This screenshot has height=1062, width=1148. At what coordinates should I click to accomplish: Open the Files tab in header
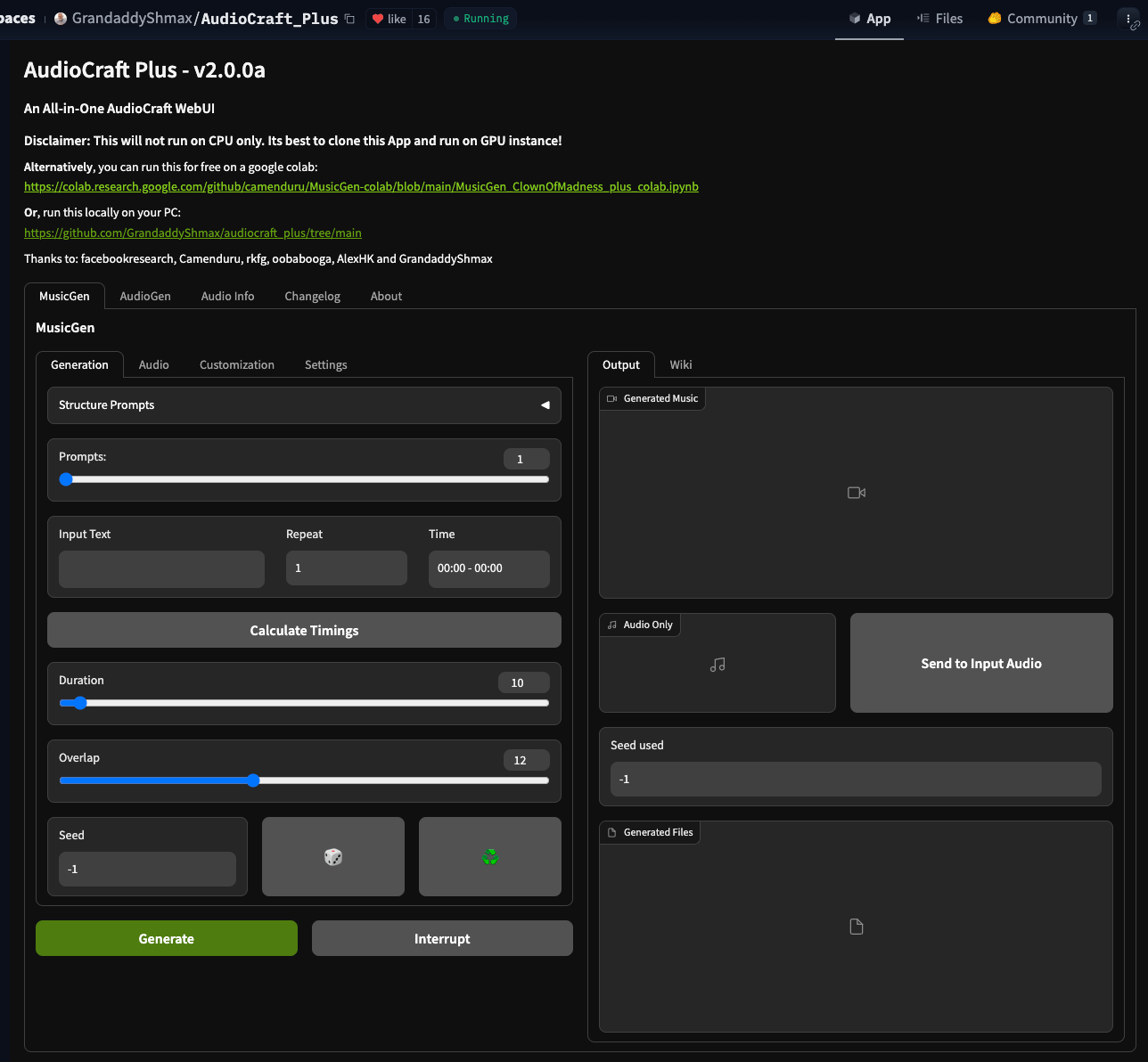coord(939,19)
